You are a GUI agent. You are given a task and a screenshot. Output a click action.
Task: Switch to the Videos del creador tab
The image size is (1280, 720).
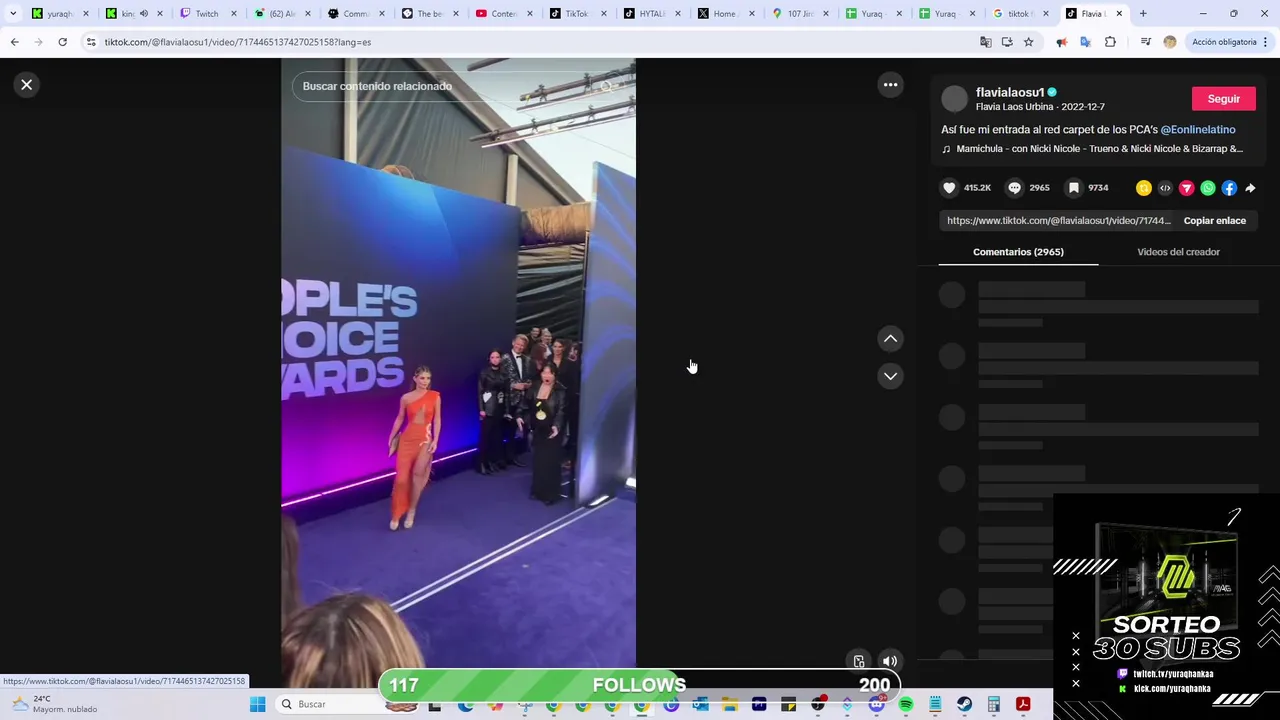pos(1178,252)
